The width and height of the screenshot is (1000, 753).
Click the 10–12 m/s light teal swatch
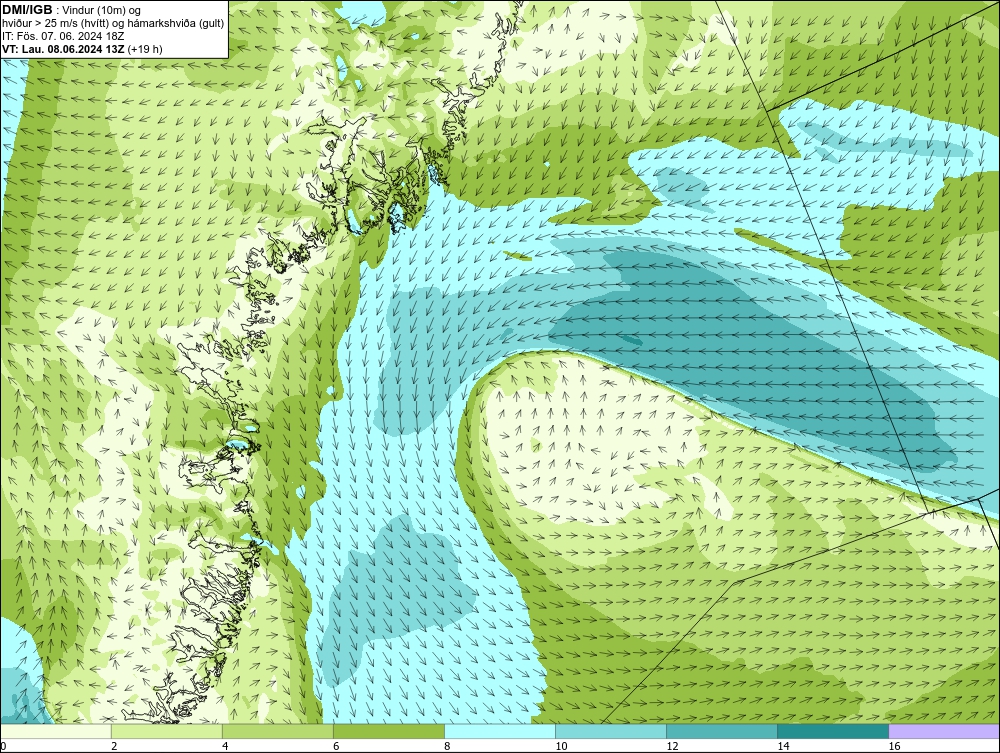coord(610,731)
